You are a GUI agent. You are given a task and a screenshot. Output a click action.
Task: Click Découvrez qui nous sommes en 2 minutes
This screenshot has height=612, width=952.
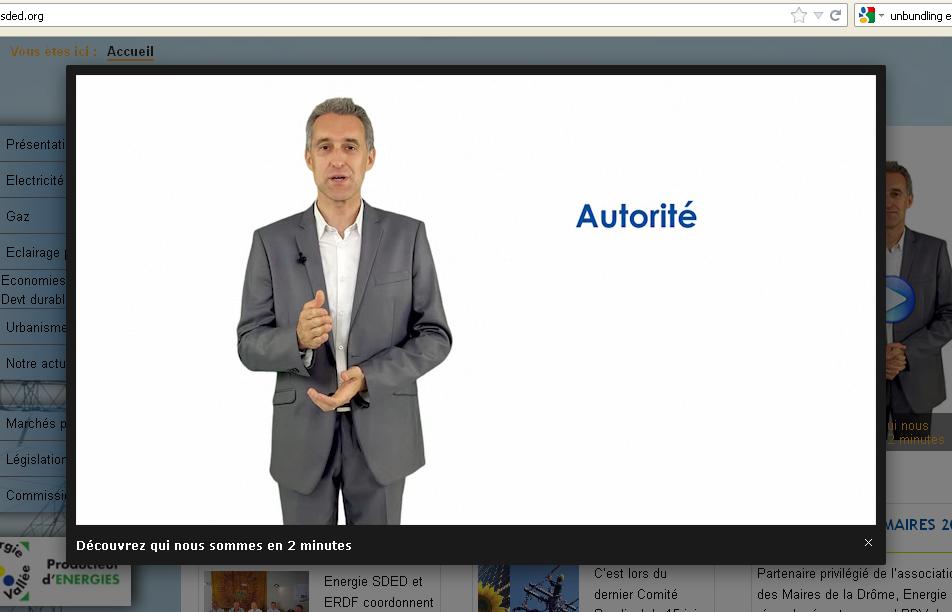213,545
